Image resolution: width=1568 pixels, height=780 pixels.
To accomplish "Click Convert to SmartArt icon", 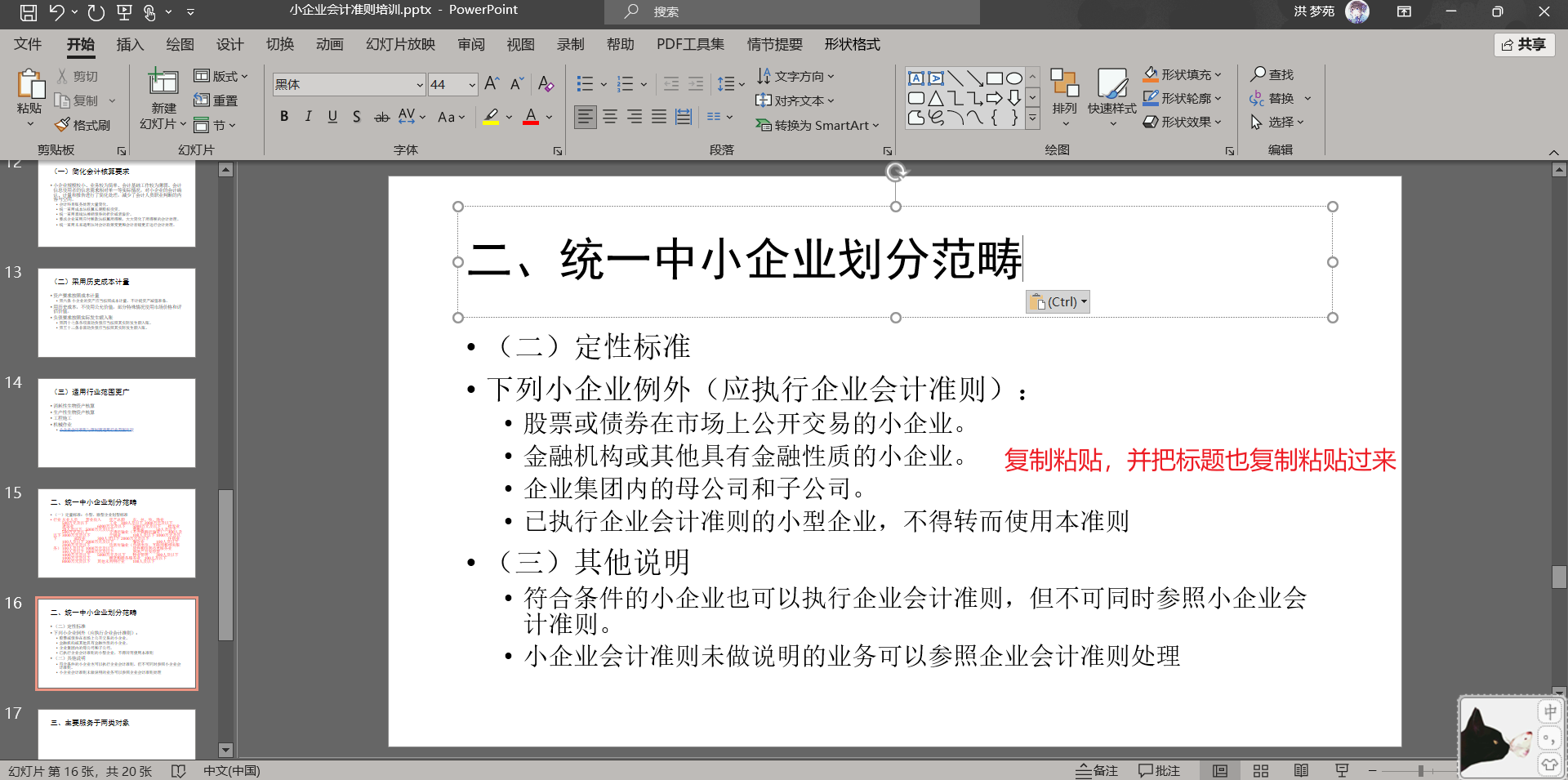I will 764,125.
